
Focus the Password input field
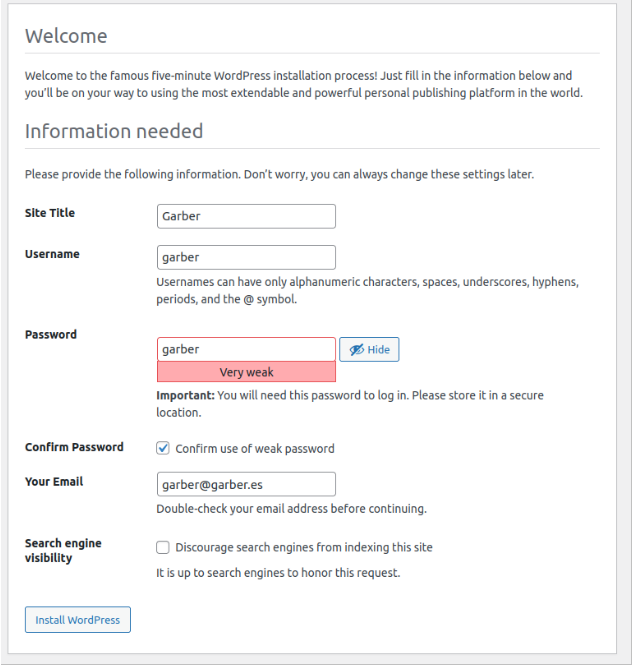click(x=246, y=349)
